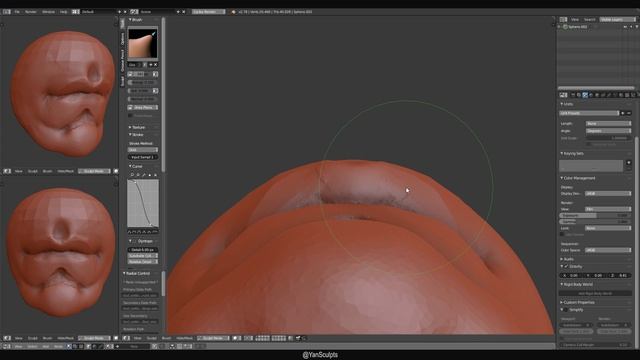Toggle the Simplify checkbox

point(566,310)
